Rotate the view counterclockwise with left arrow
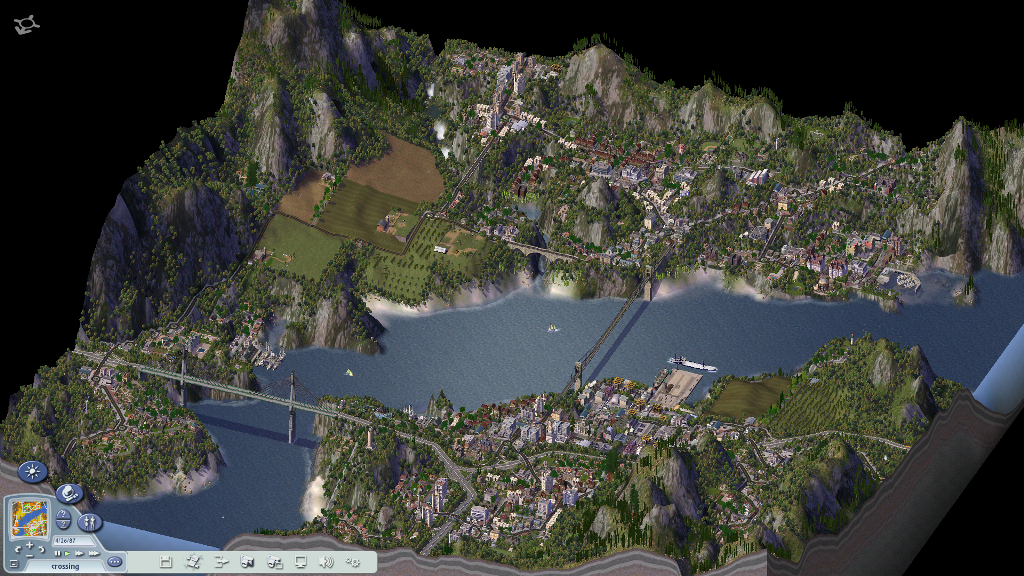The image size is (1024, 576). pyautogui.click(x=18, y=549)
